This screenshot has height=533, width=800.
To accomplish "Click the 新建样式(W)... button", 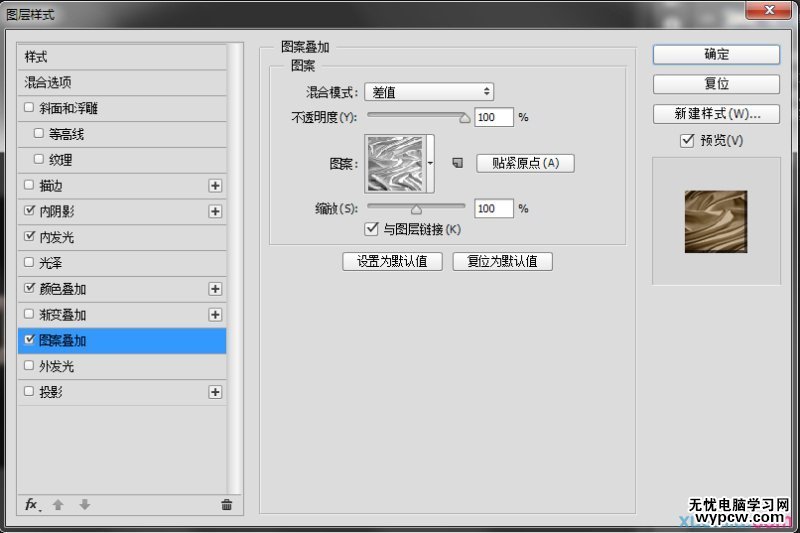I will 716,114.
